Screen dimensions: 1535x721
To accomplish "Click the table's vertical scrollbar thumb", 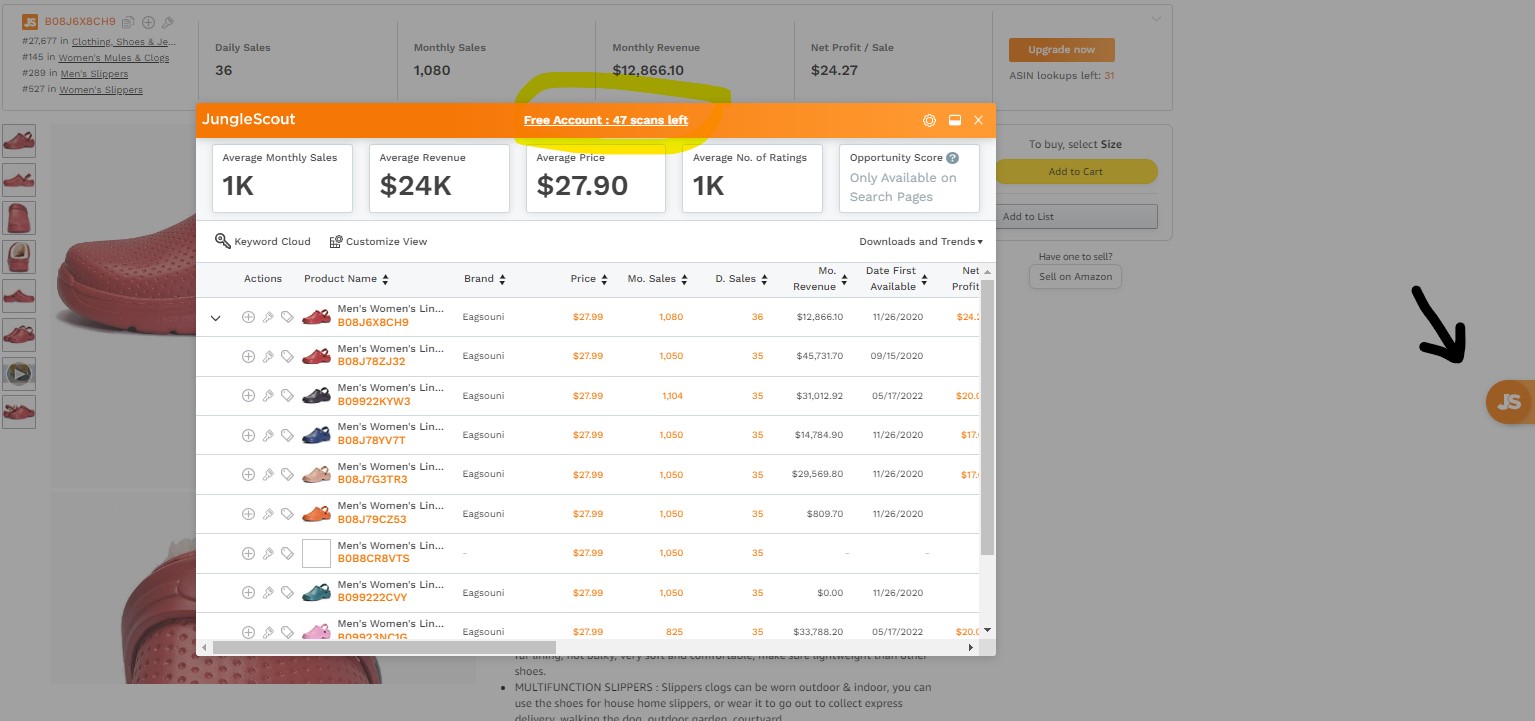I will pos(987,417).
